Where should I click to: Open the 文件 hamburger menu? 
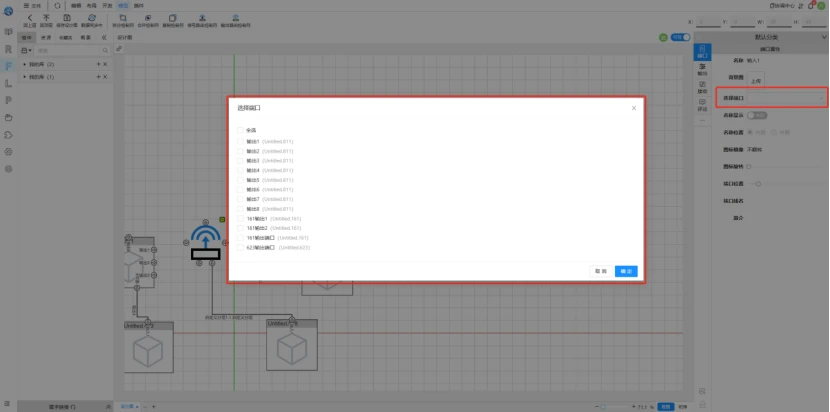pos(32,5)
